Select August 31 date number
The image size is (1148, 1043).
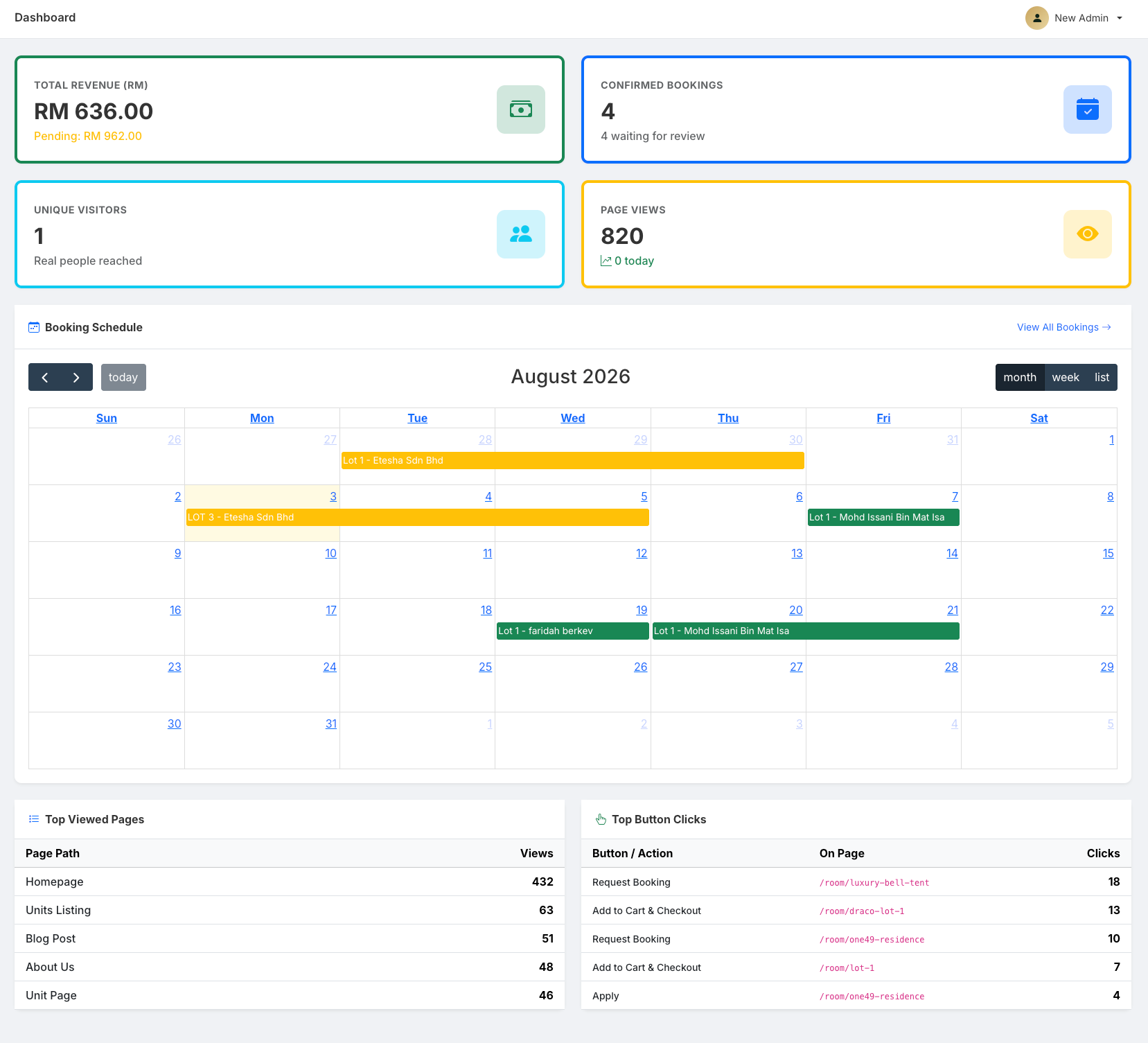(331, 724)
